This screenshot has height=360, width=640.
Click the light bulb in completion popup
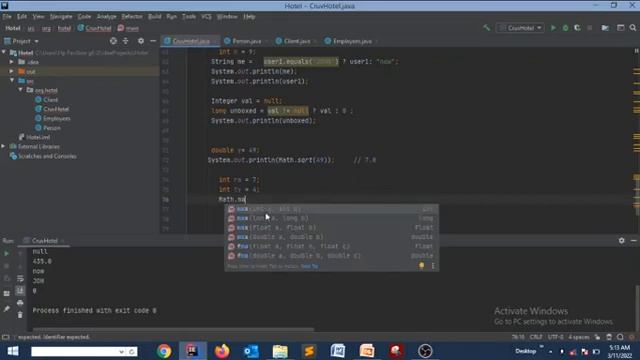(421, 266)
